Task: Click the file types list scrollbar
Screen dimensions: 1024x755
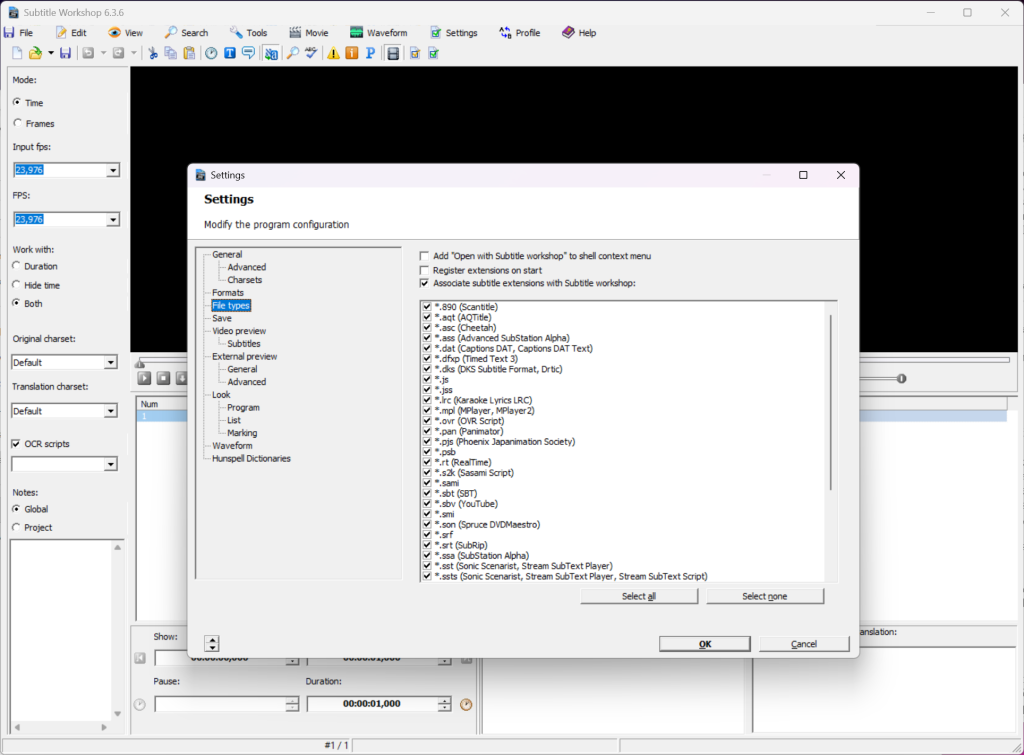Action: (831, 402)
